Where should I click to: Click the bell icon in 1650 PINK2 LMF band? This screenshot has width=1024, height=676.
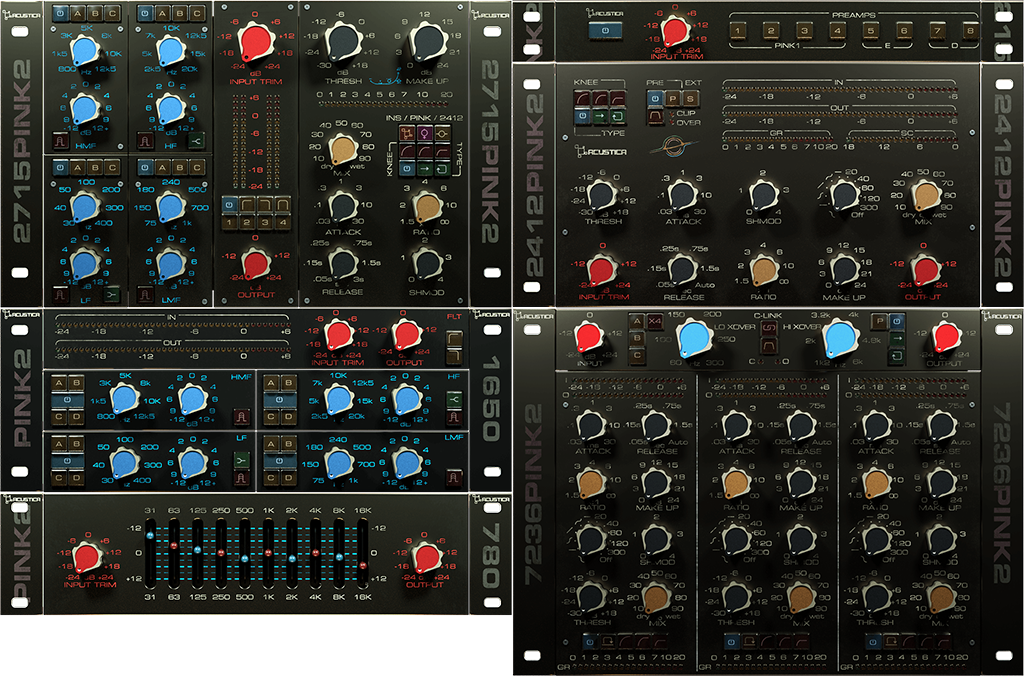pos(454,477)
